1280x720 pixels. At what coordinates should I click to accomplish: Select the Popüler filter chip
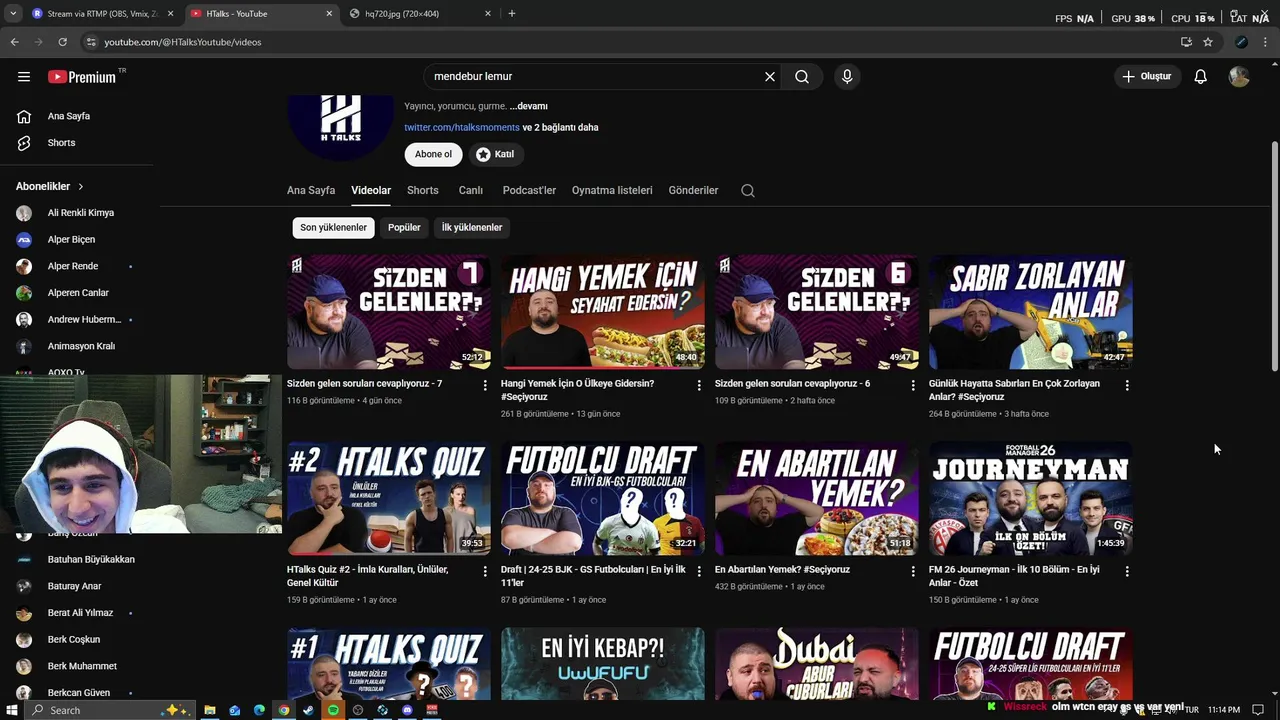[x=404, y=227]
